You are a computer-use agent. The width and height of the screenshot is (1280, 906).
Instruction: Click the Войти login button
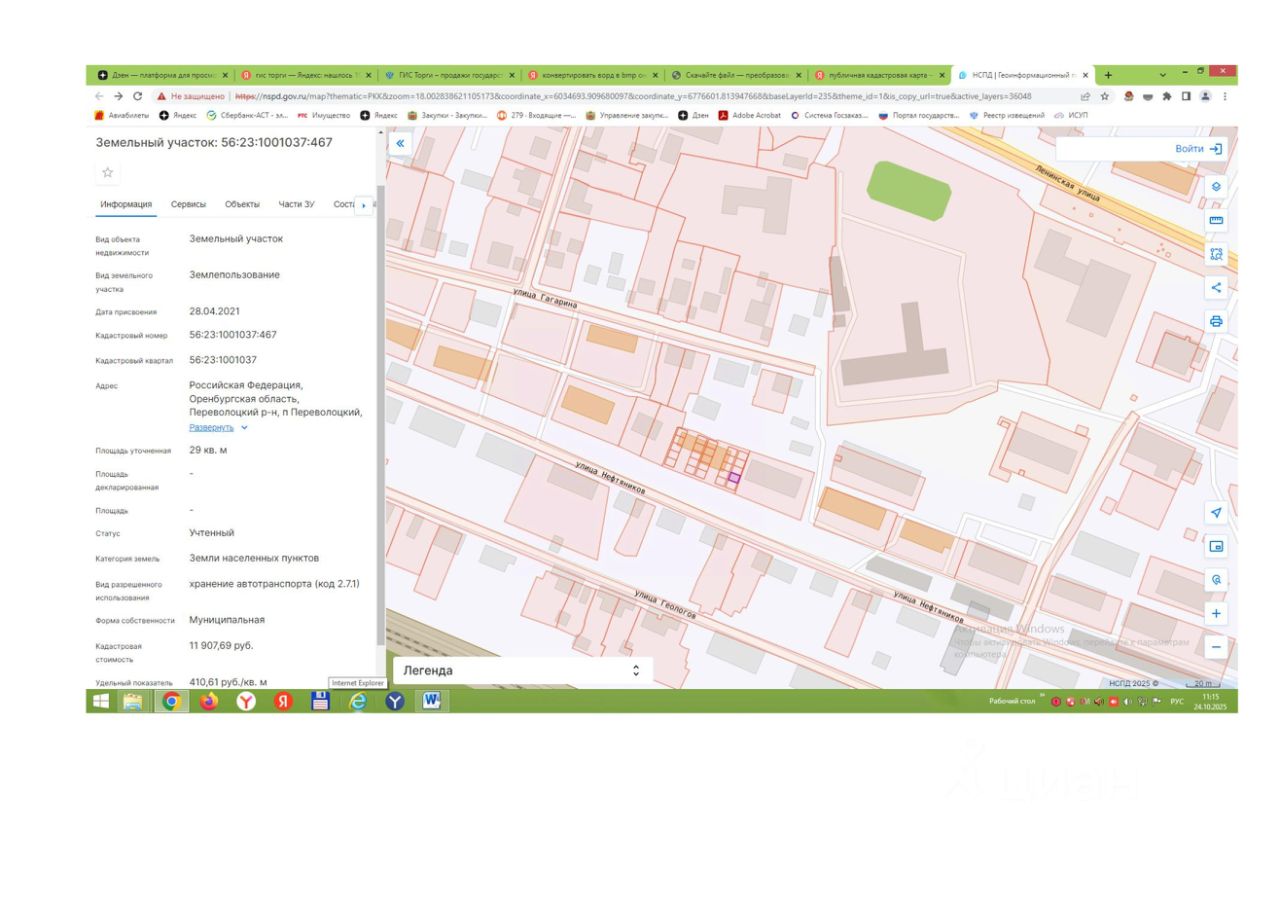(x=1198, y=148)
